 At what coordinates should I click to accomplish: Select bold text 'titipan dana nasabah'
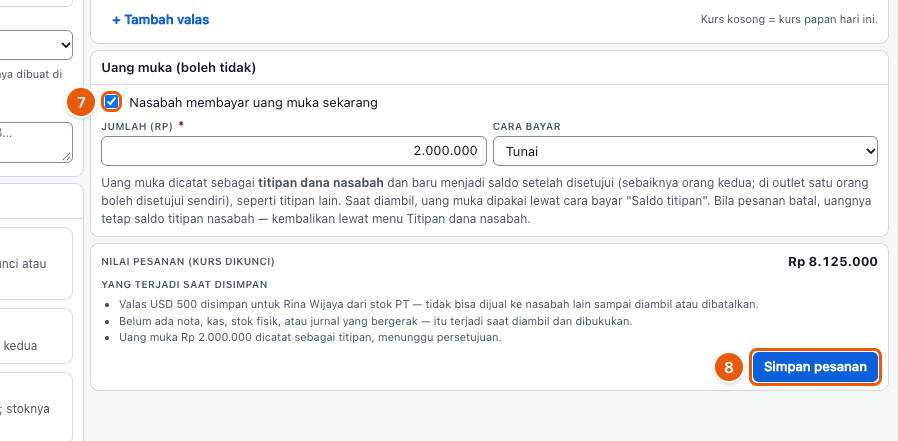(321, 184)
